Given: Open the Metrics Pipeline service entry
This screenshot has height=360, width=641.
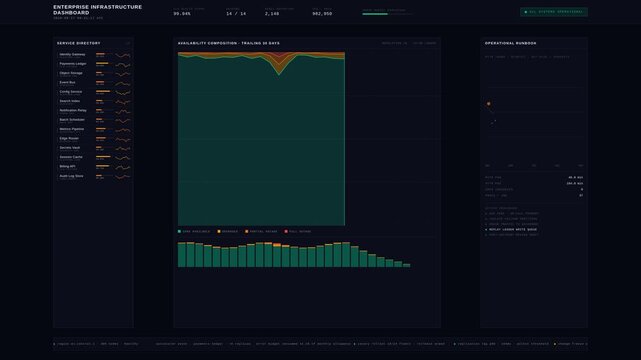Looking at the screenshot, I should click(x=94, y=130).
